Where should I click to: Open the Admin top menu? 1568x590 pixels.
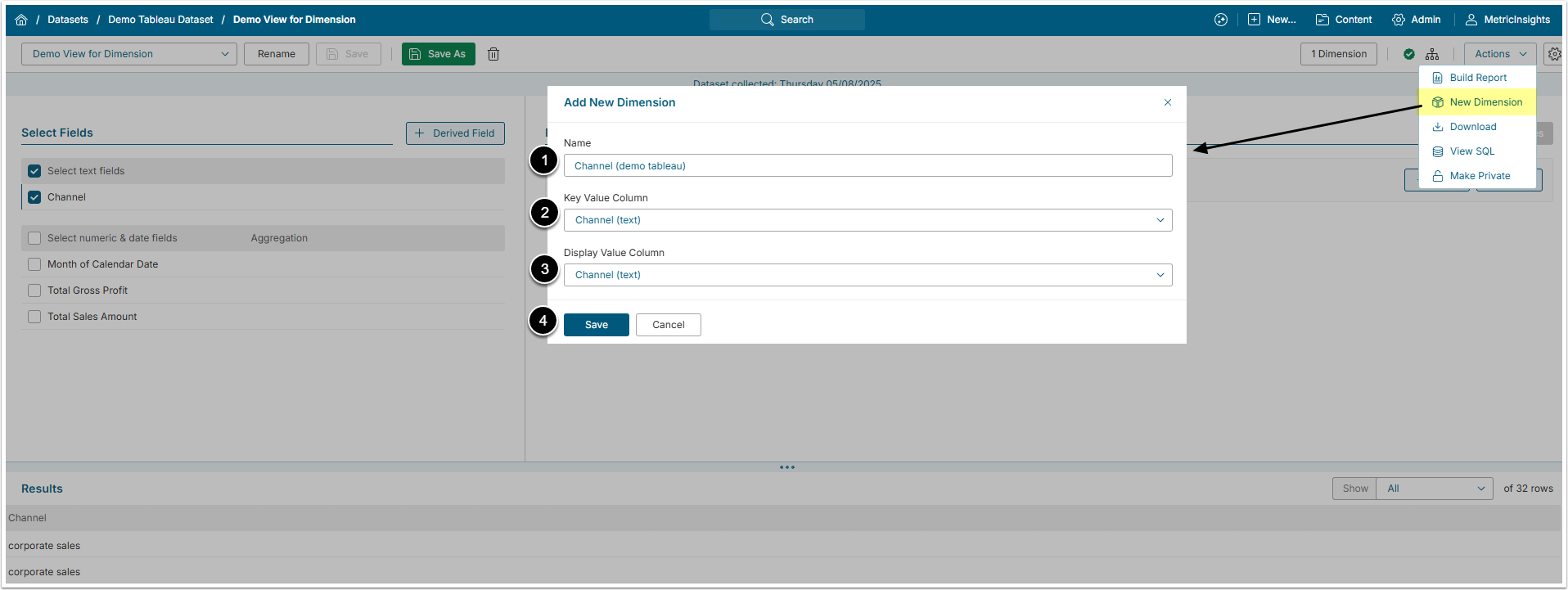coord(1417,20)
